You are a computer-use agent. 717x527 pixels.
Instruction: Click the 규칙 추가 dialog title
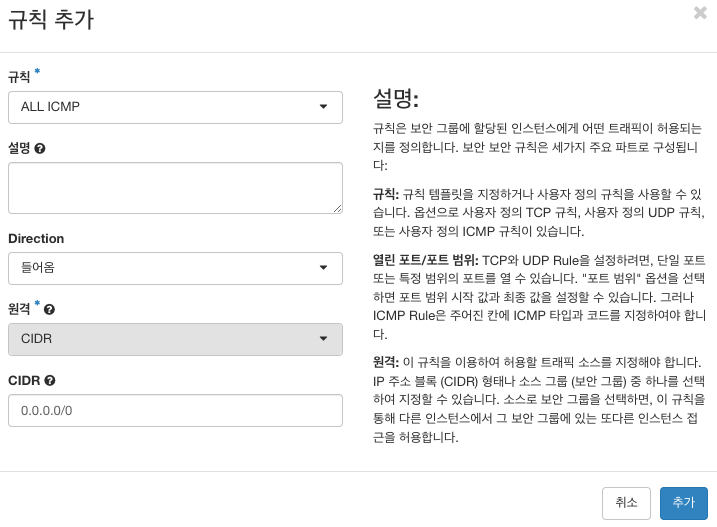click(x=51, y=20)
